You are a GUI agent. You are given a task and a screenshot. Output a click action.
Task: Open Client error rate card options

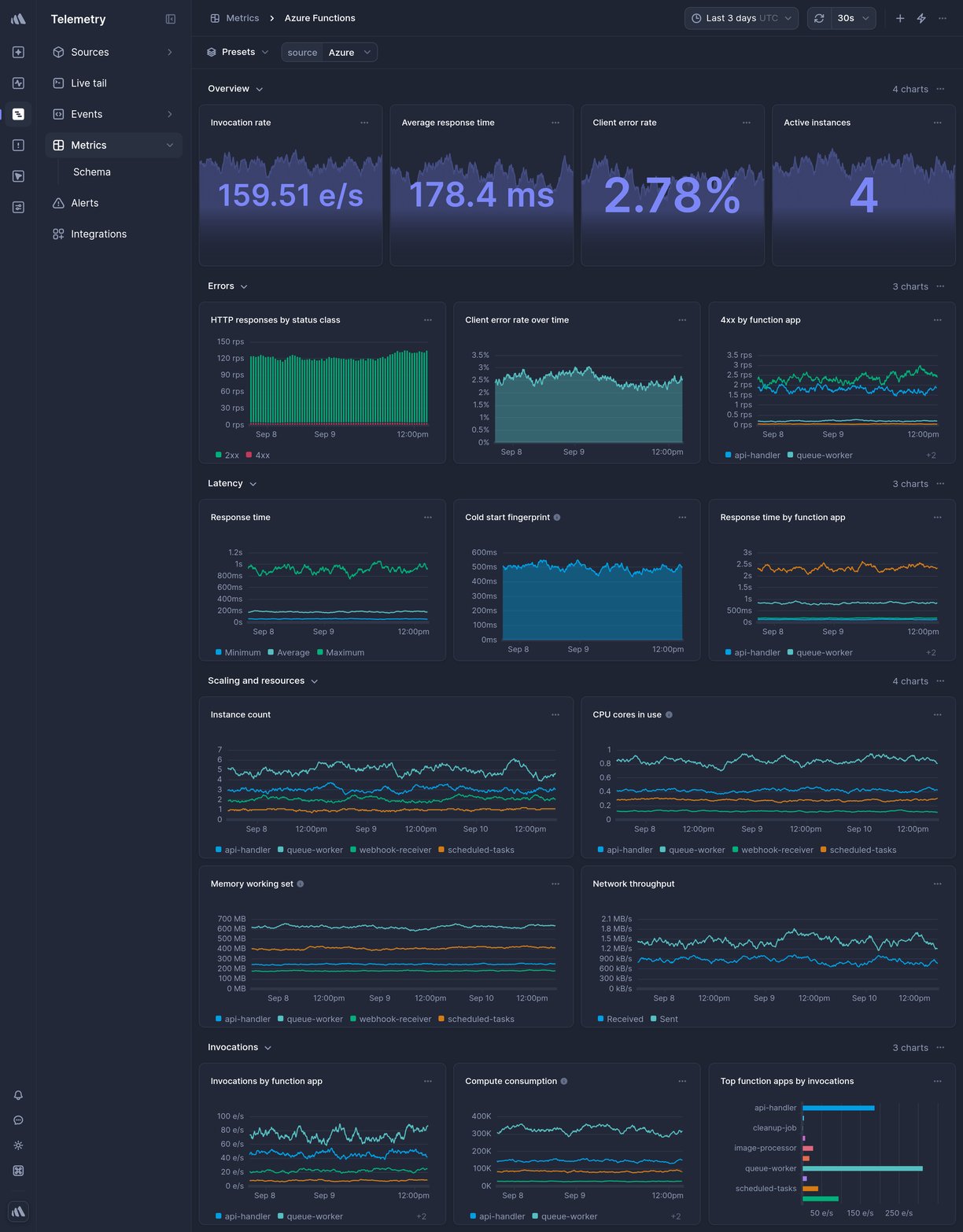click(747, 123)
